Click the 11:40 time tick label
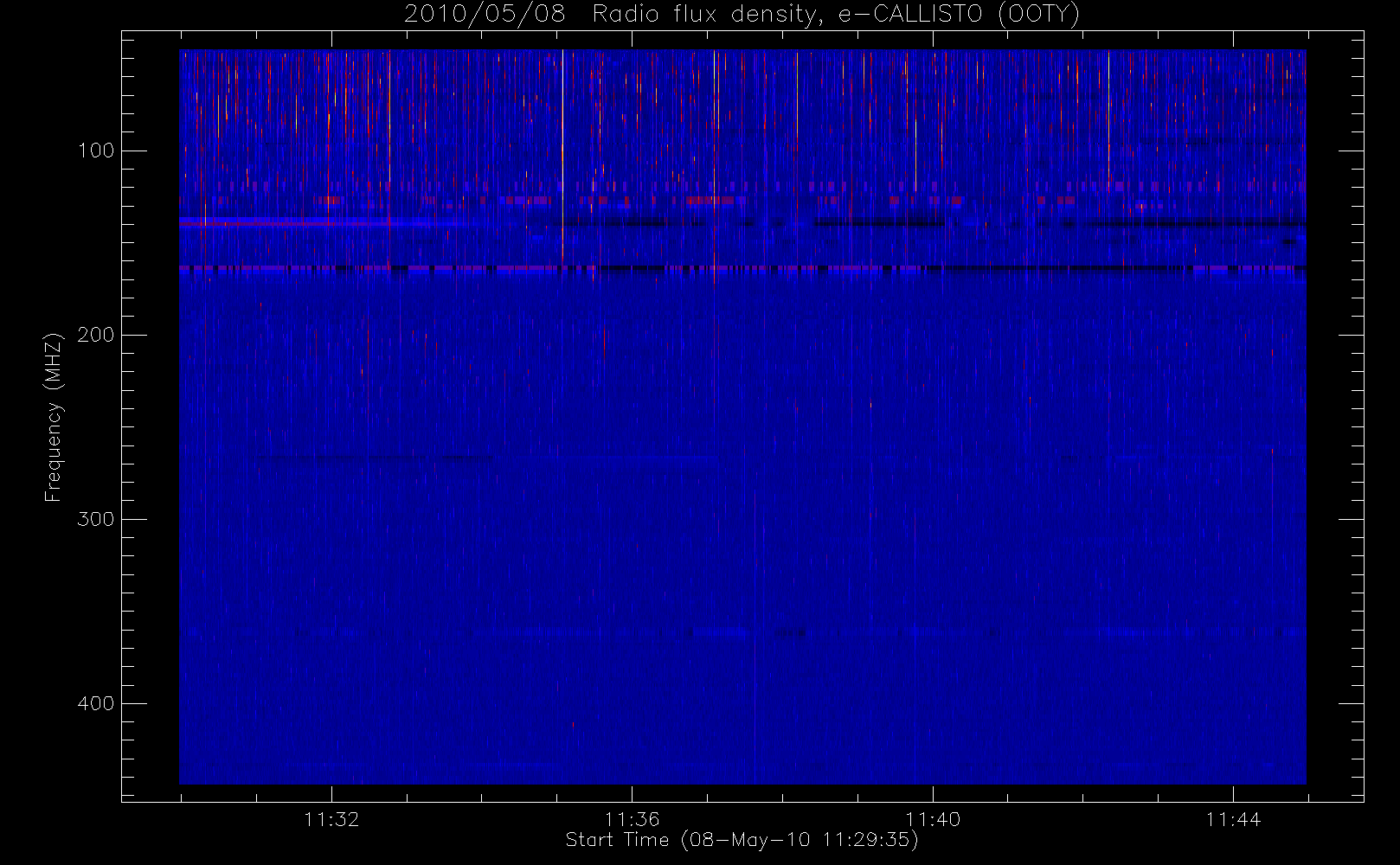Image resolution: width=1400 pixels, height=865 pixels. (x=933, y=819)
